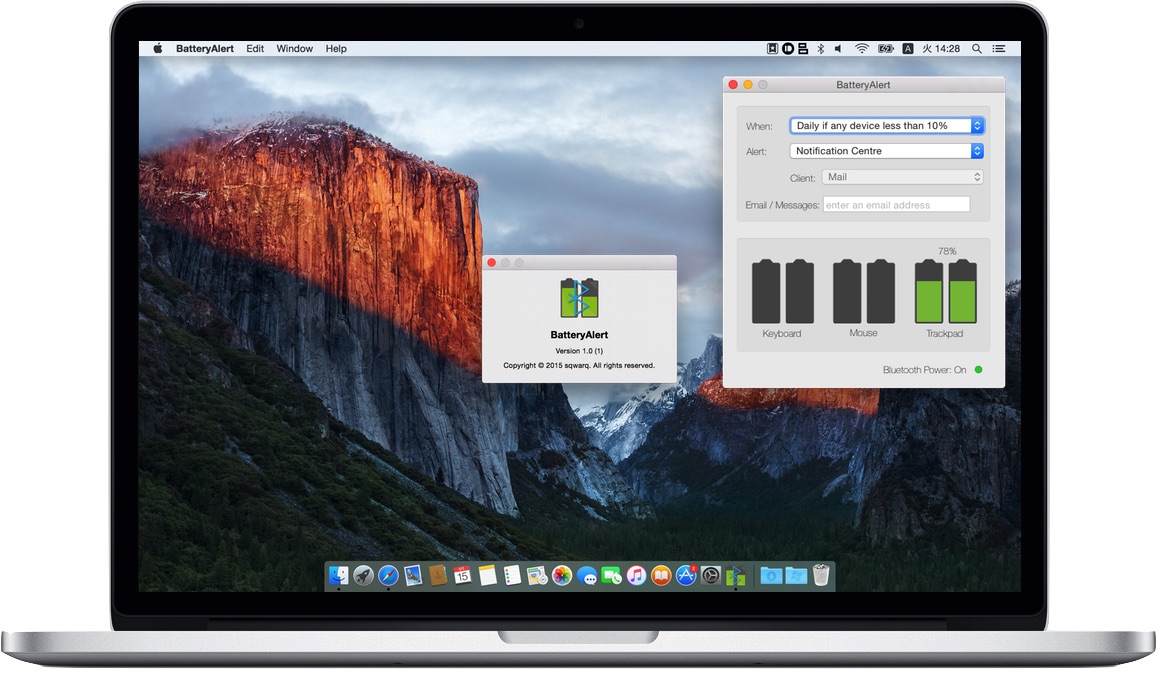Viewport: 1157px width, 677px height.
Task: Open iTunes music note in Dock
Action: [x=636, y=575]
